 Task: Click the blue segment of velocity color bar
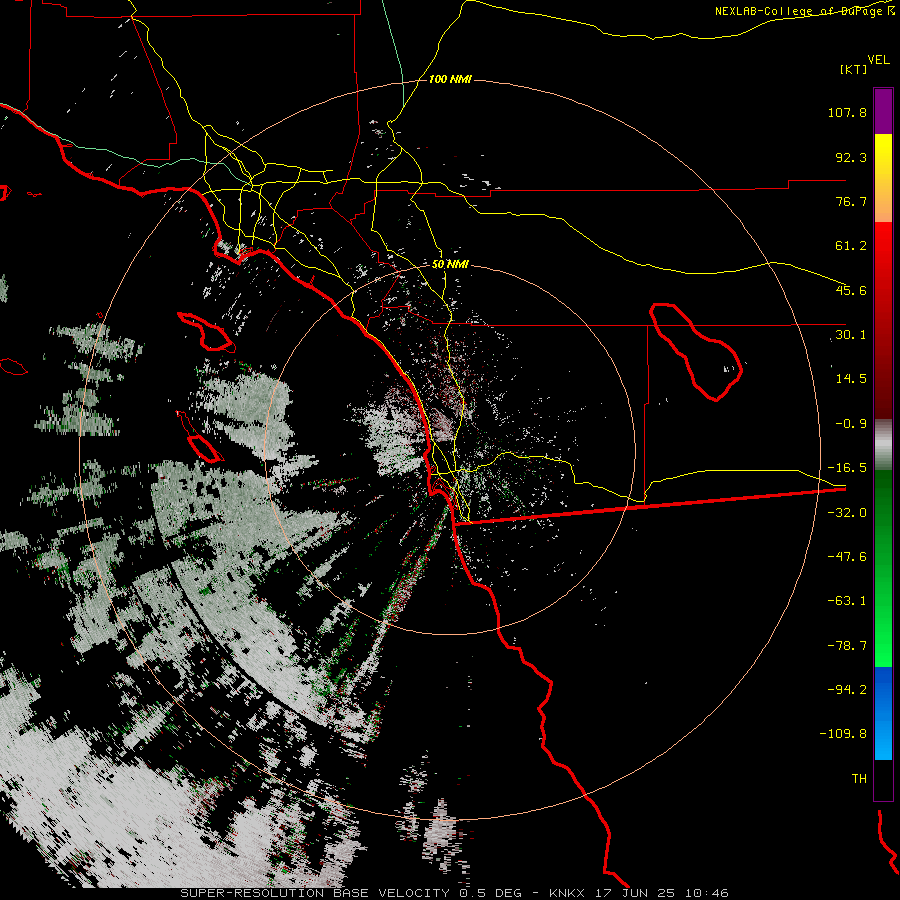click(883, 713)
